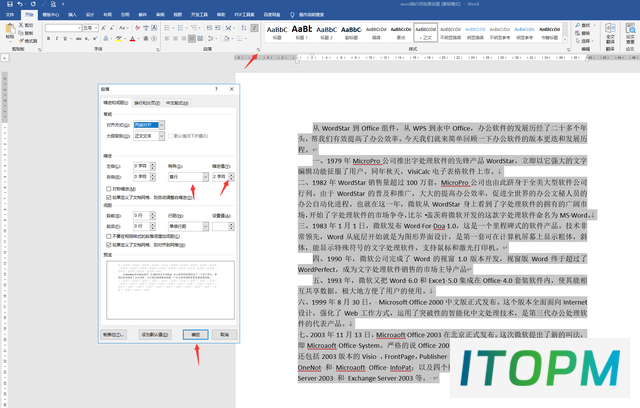Click the full-text translate icon
The image size is (640, 408).
click(610, 29)
